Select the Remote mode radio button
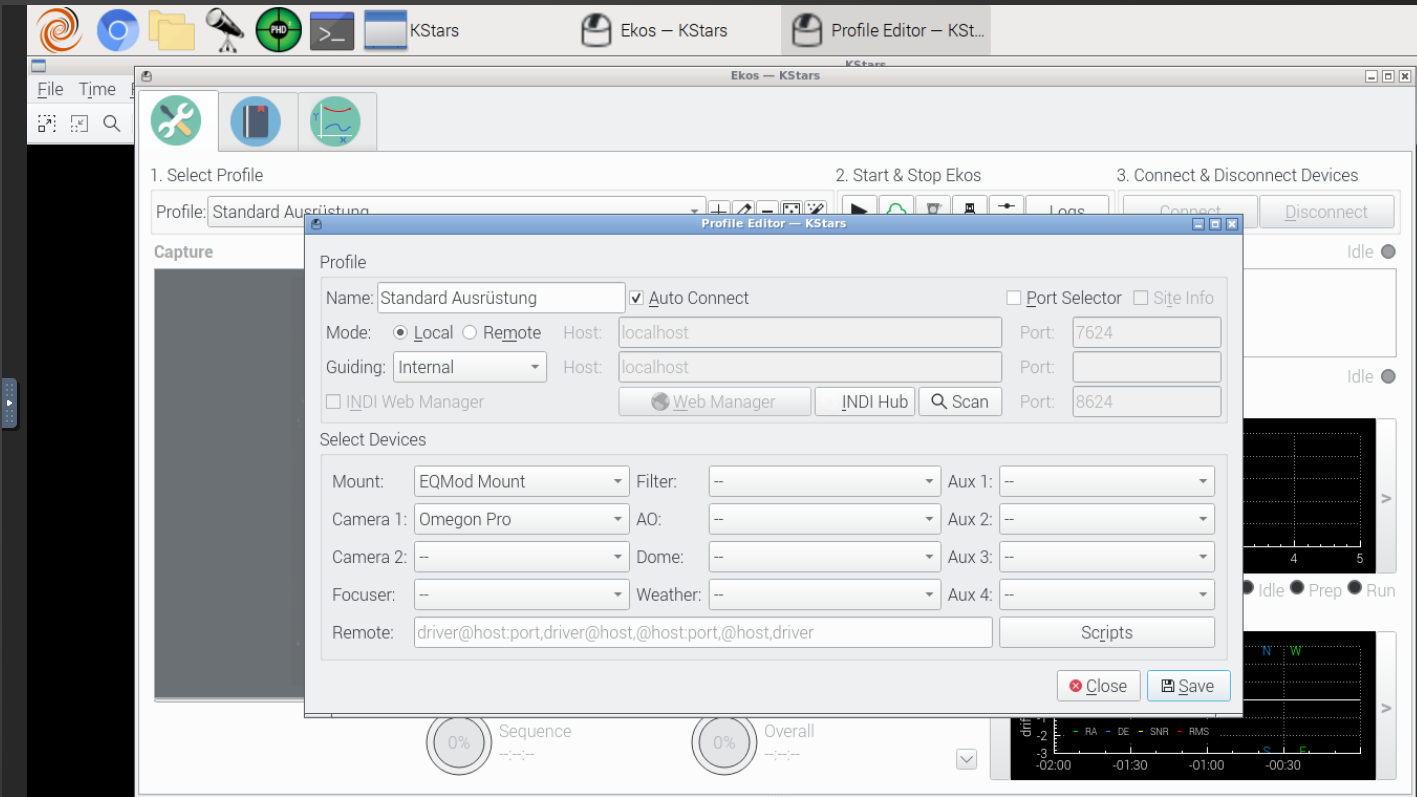 coord(469,333)
